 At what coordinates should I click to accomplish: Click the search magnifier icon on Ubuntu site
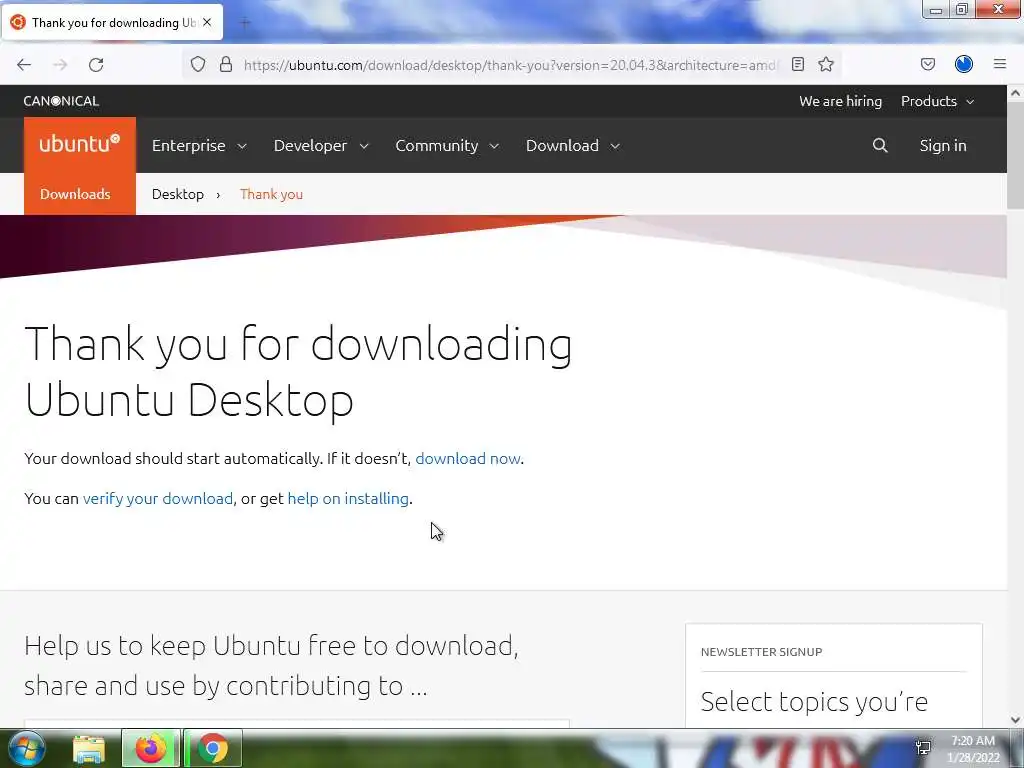click(x=880, y=146)
